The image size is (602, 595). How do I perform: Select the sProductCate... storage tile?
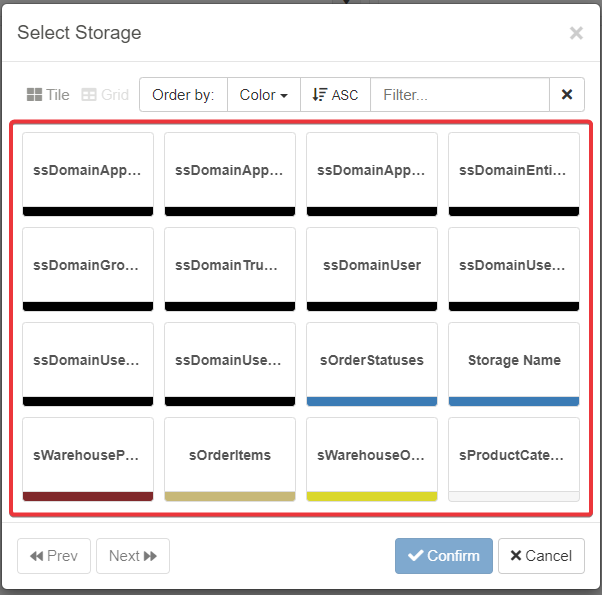(514, 456)
